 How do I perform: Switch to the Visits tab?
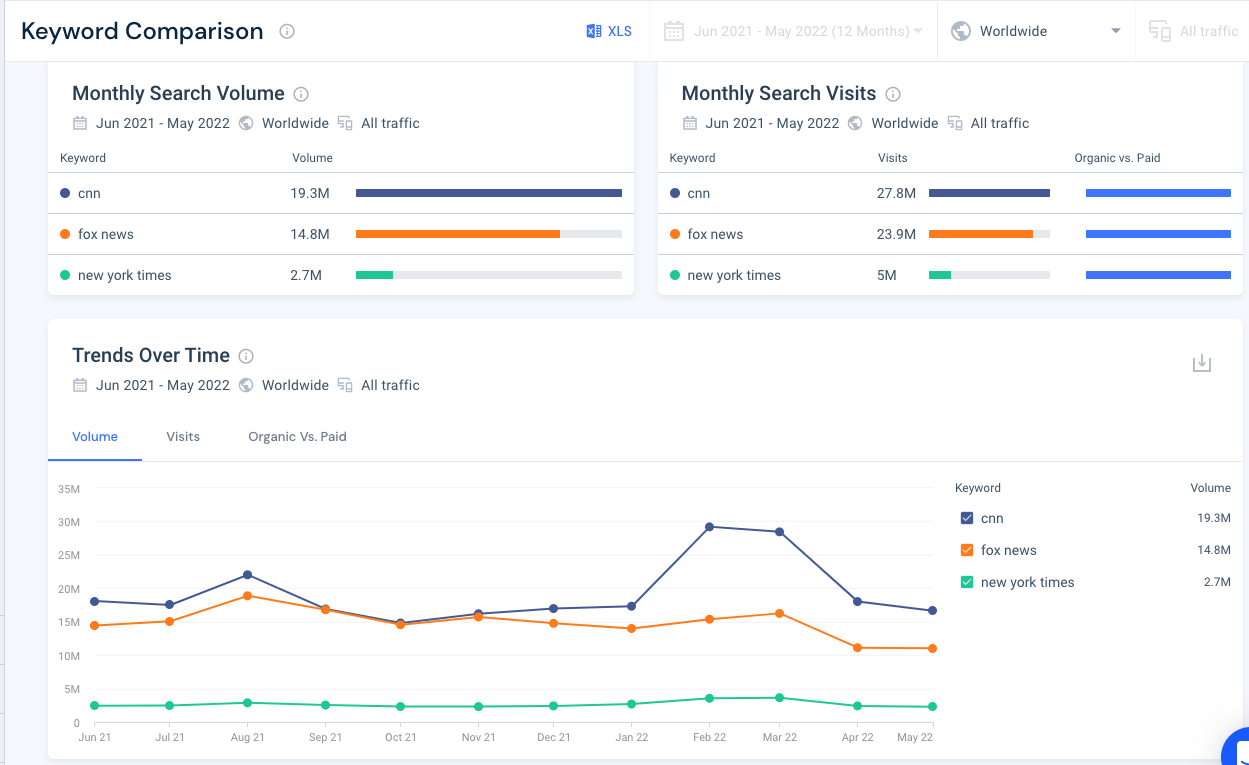[x=183, y=437]
